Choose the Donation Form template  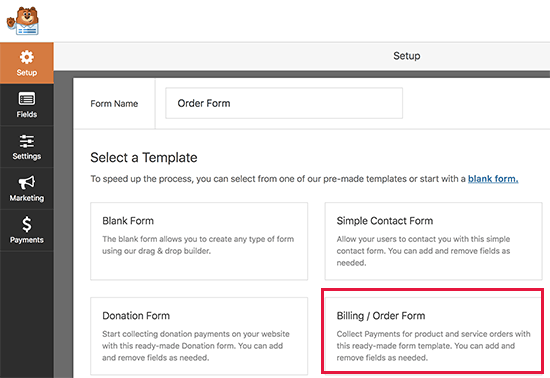point(199,336)
